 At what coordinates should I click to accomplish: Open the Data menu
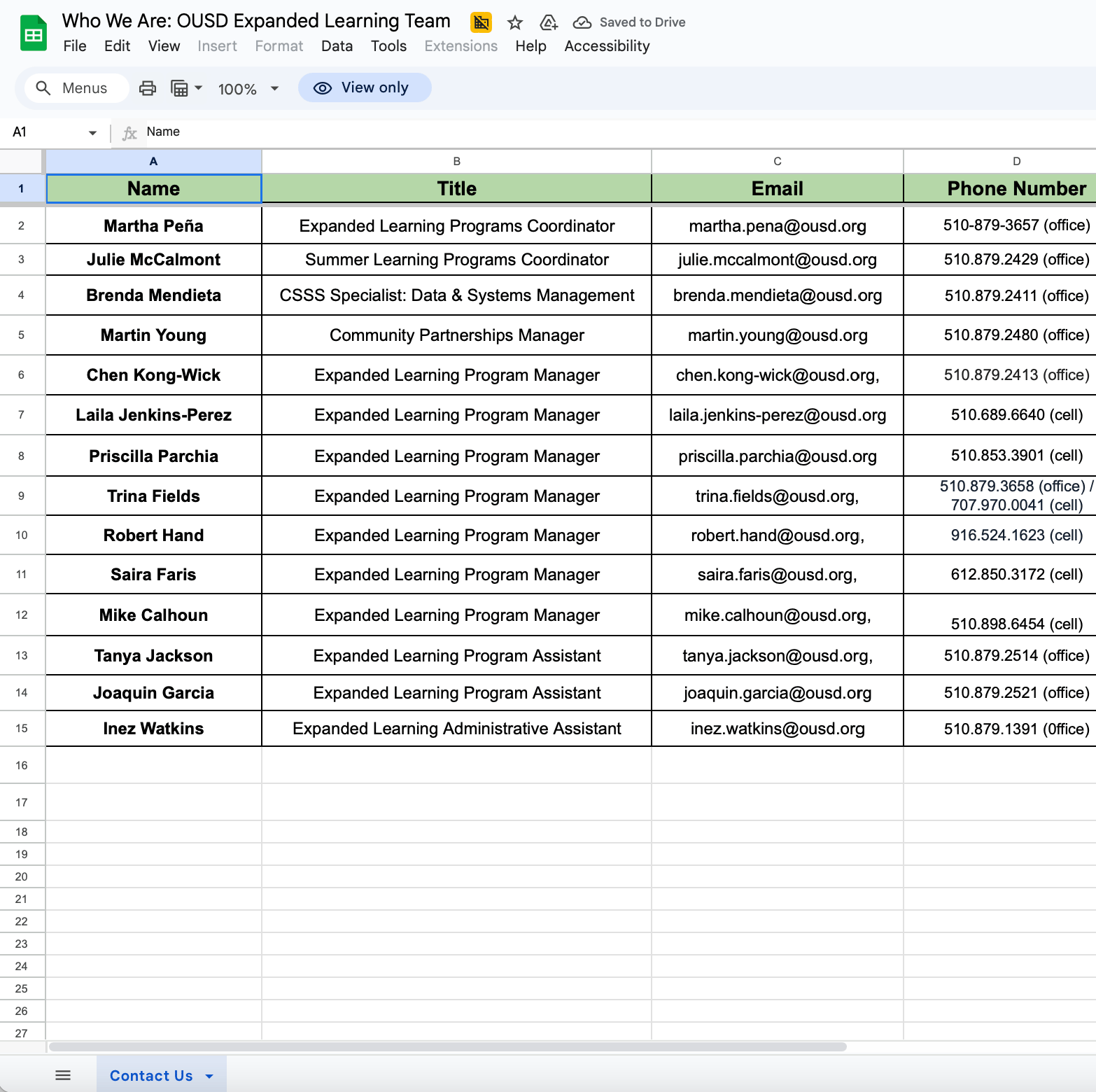click(x=337, y=46)
